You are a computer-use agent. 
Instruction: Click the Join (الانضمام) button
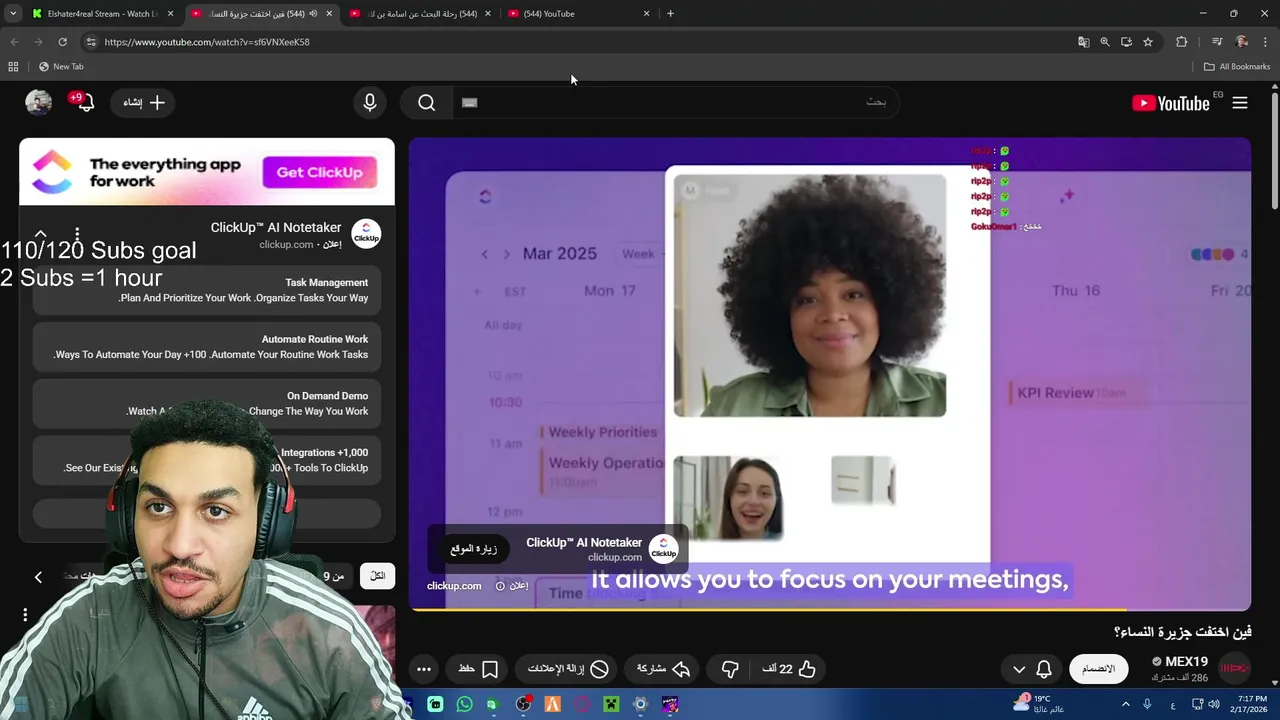1098,669
